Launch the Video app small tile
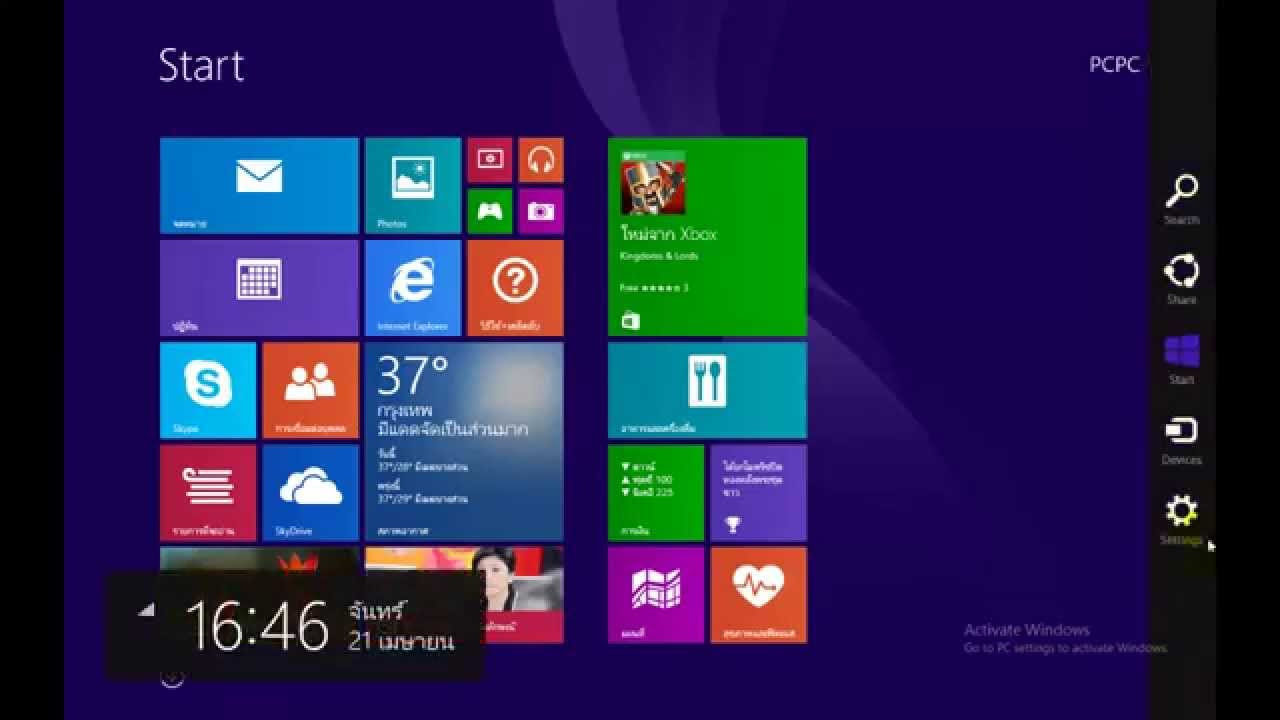Image resolution: width=1280 pixels, height=720 pixels. [490, 160]
